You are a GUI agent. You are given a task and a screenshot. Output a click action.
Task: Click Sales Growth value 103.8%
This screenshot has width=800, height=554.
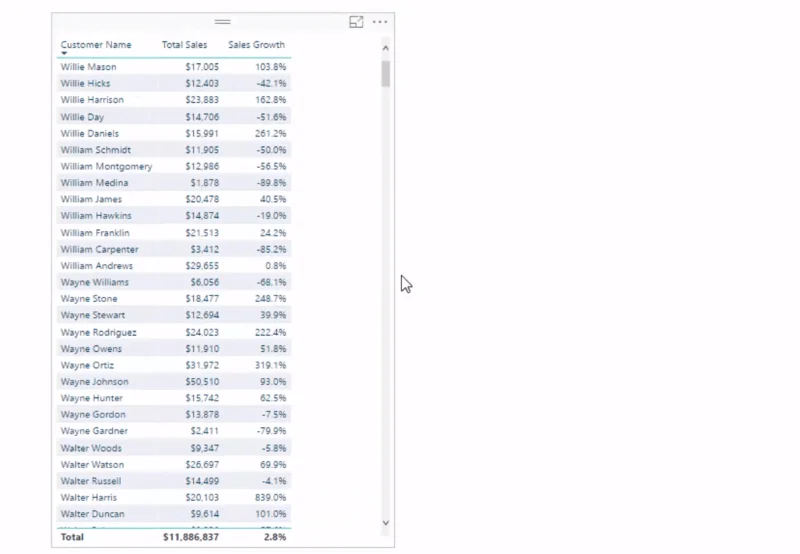pyautogui.click(x=270, y=67)
